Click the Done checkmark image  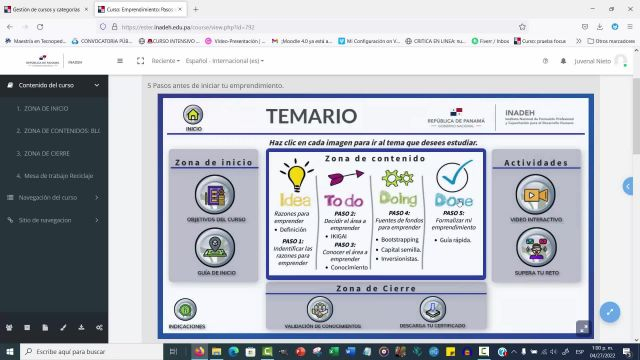point(454,176)
